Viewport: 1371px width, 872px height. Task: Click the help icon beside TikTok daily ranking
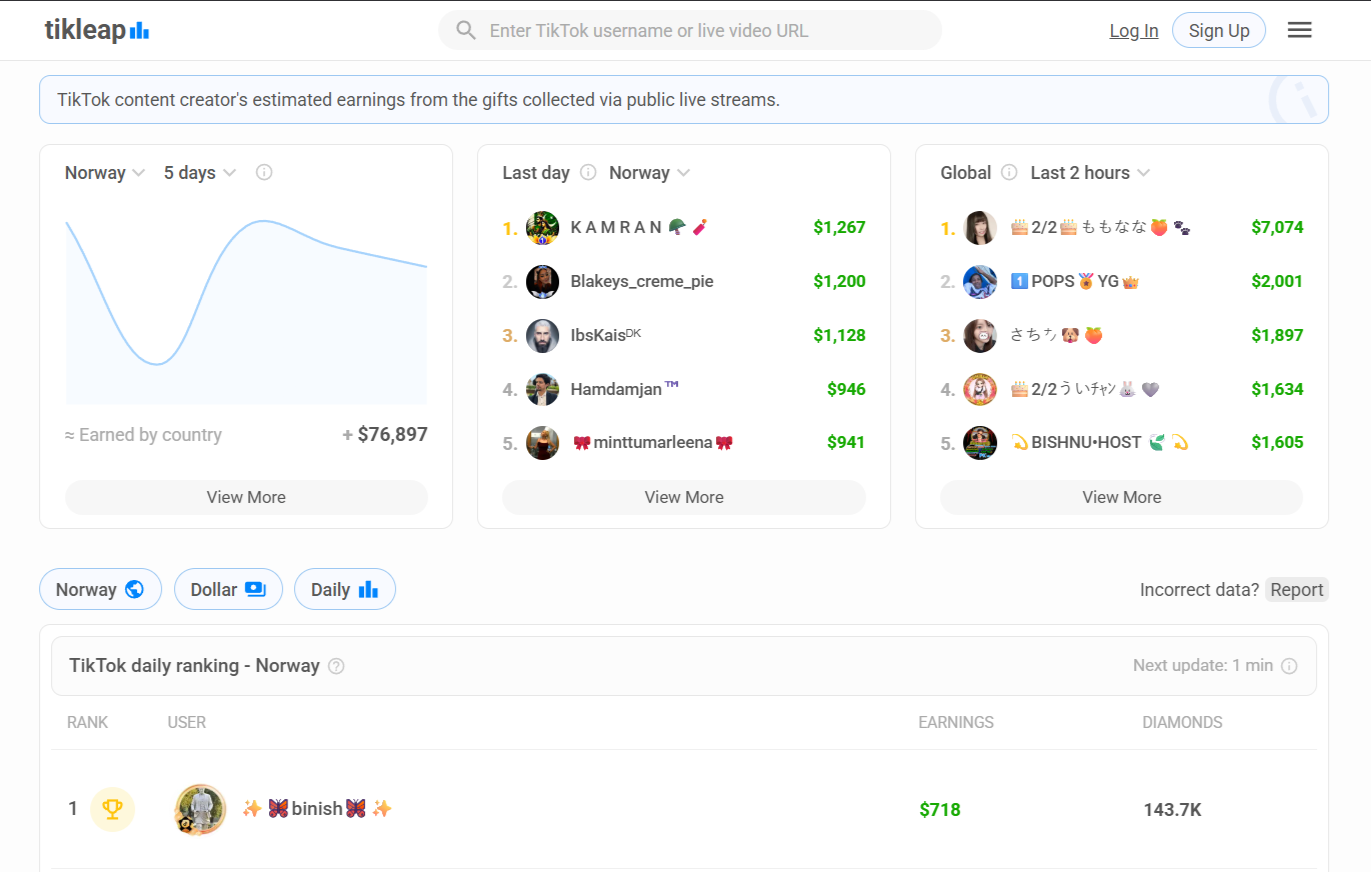point(336,666)
